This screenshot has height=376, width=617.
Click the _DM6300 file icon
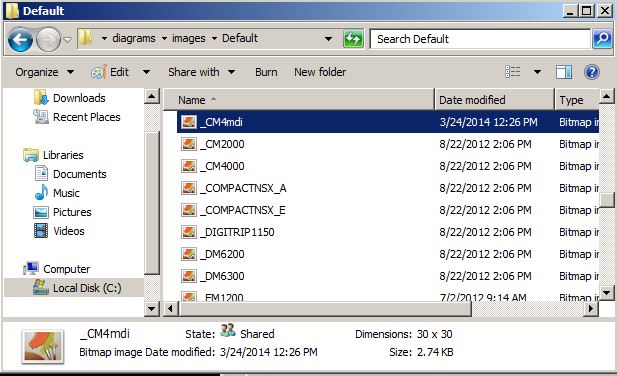coord(188,276)
